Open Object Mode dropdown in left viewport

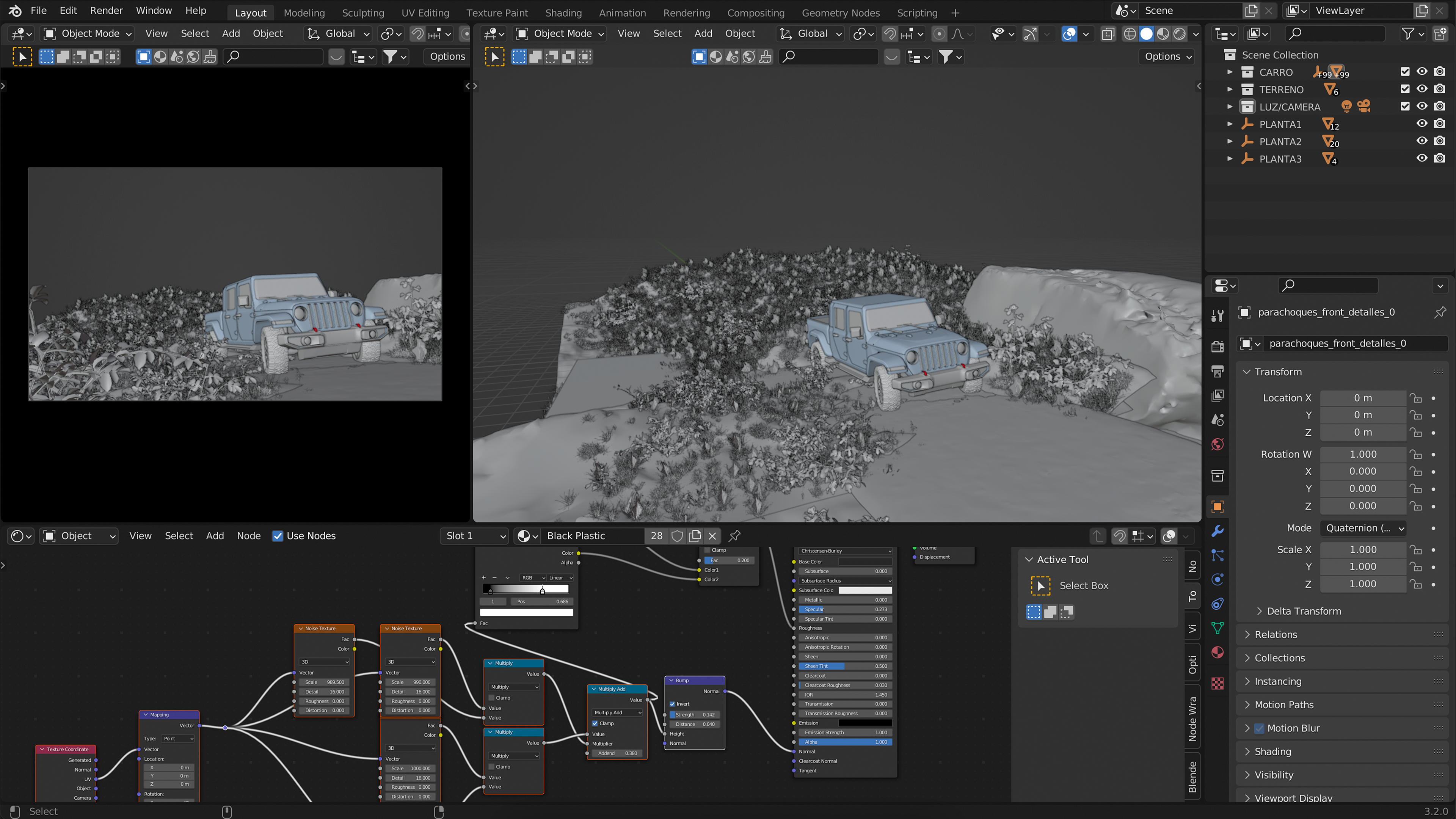88,34
